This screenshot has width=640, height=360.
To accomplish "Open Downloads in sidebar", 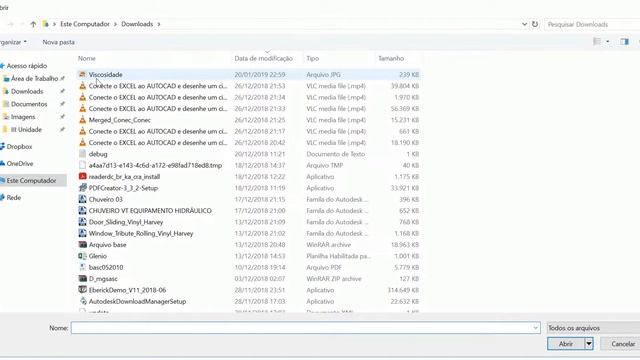I will tap(27, 91).
